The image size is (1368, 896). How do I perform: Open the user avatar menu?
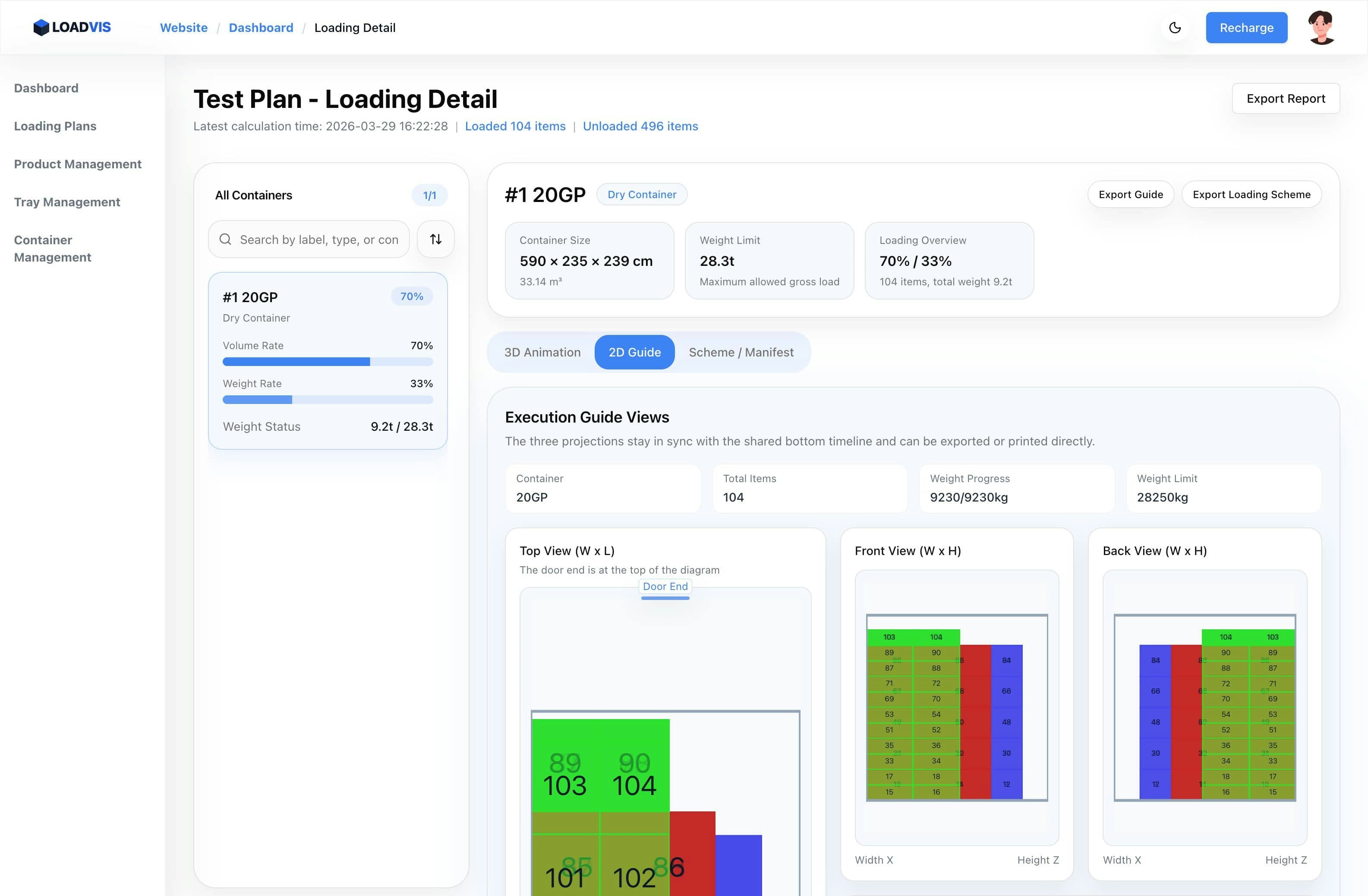pos(1321,28)
